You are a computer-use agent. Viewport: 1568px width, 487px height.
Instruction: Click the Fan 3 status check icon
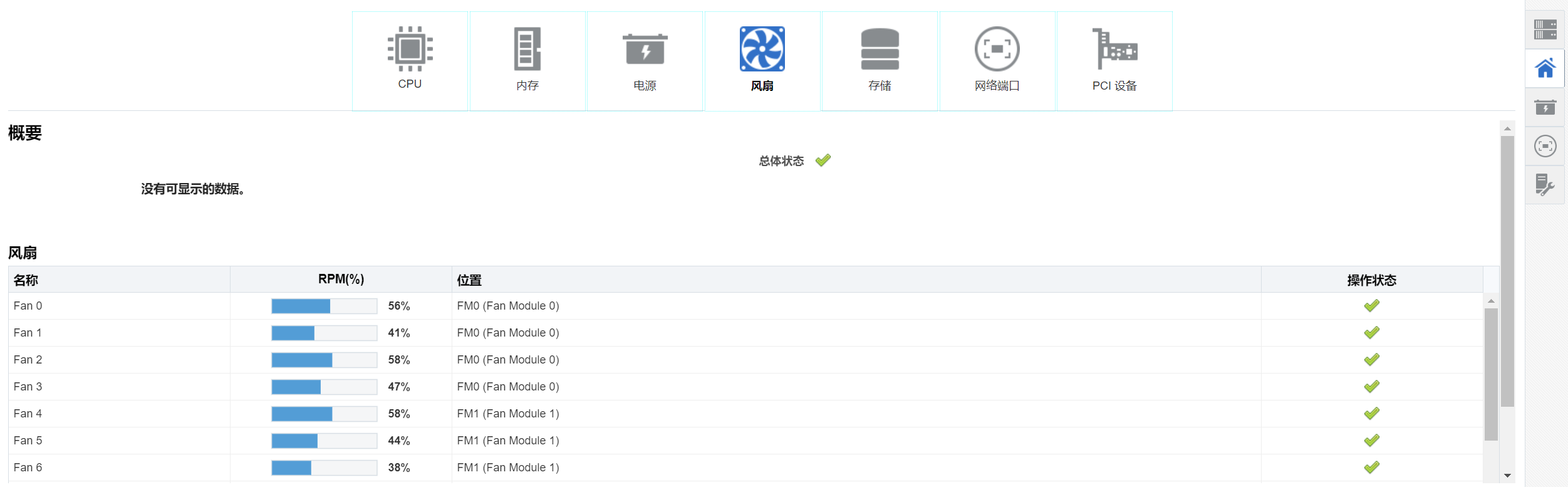pos(1372,387)
